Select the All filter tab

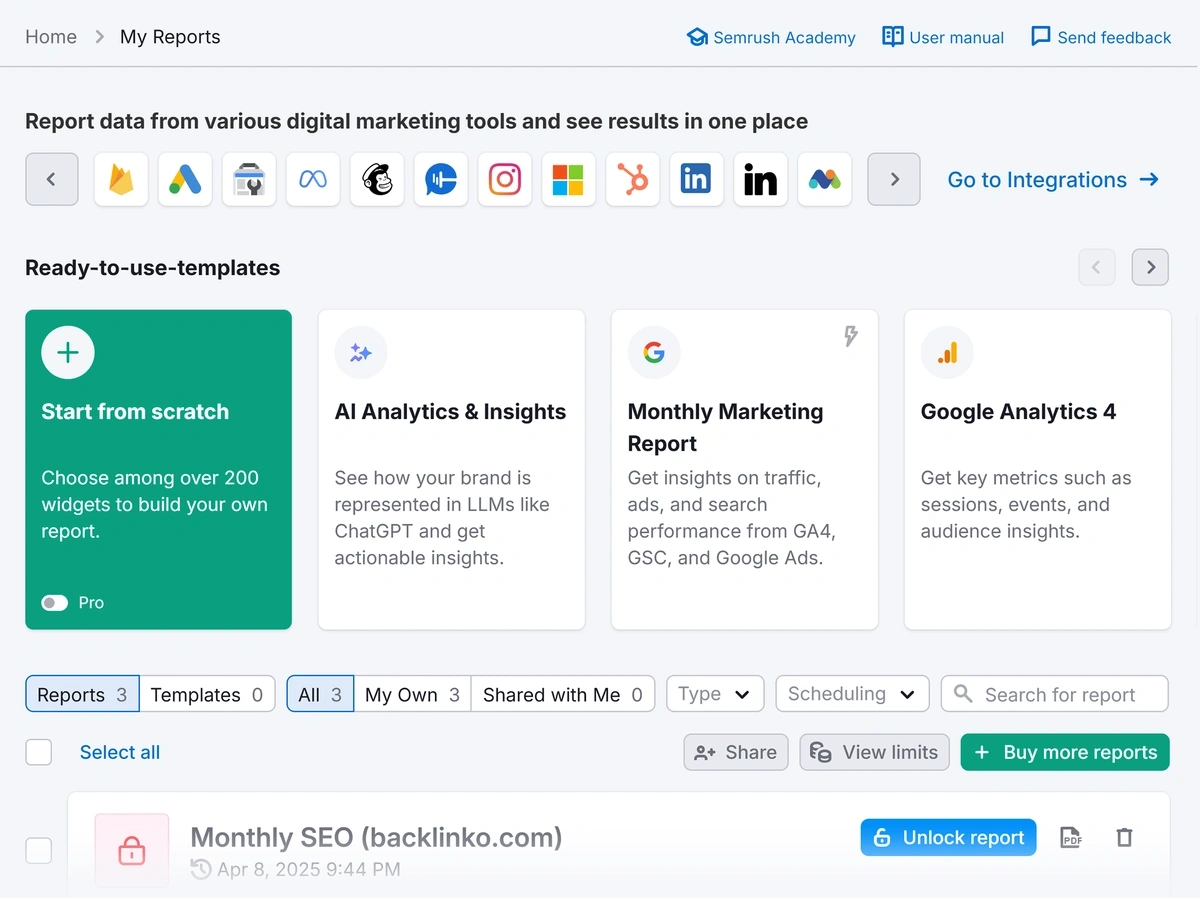coord(320,694)
